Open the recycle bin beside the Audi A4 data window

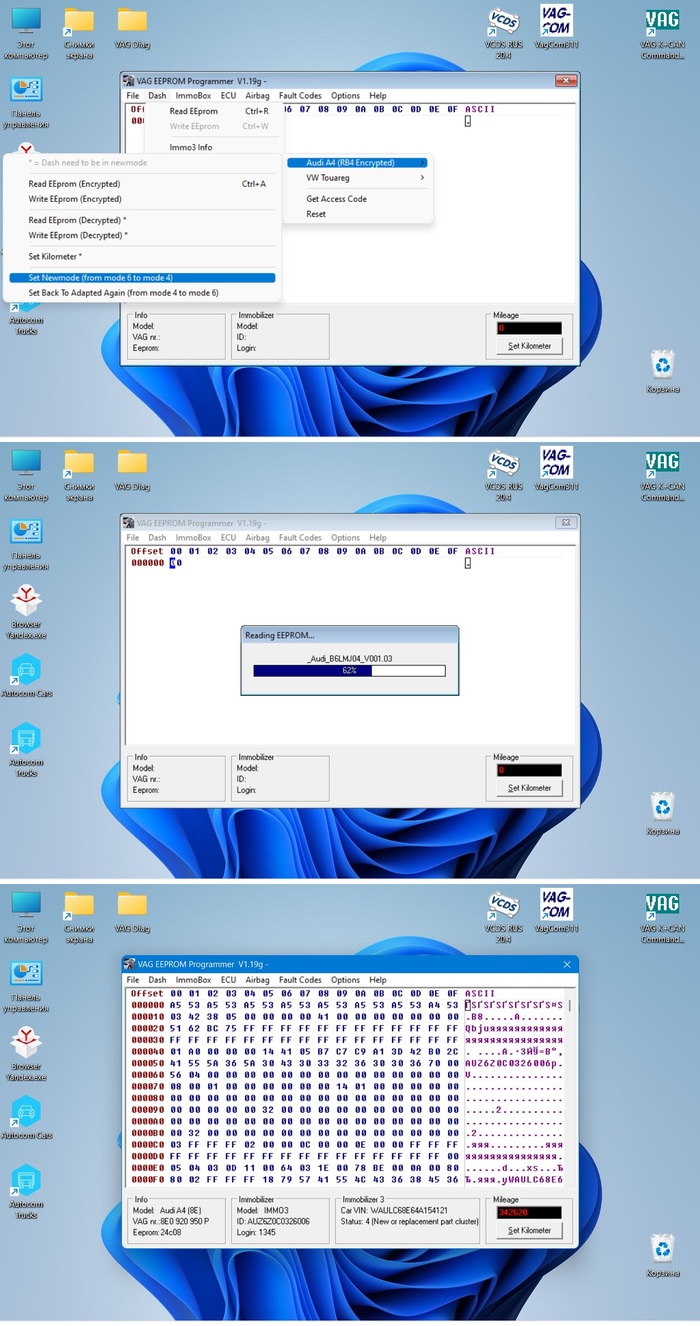pyautogui.click(x=662, y=1255)
